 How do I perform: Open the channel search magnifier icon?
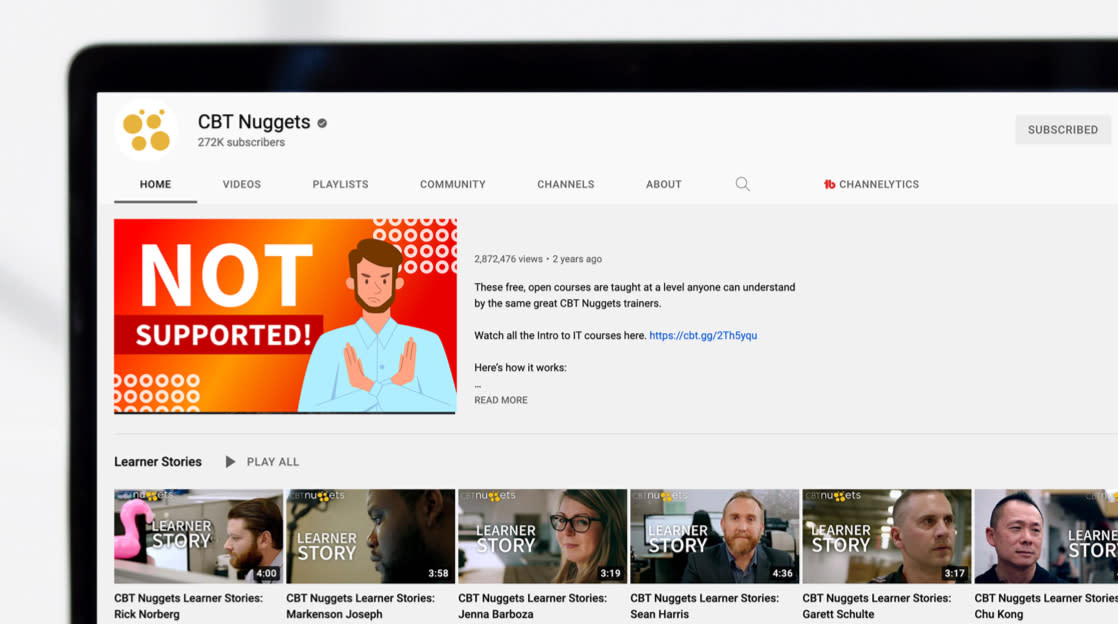point(742,184)
